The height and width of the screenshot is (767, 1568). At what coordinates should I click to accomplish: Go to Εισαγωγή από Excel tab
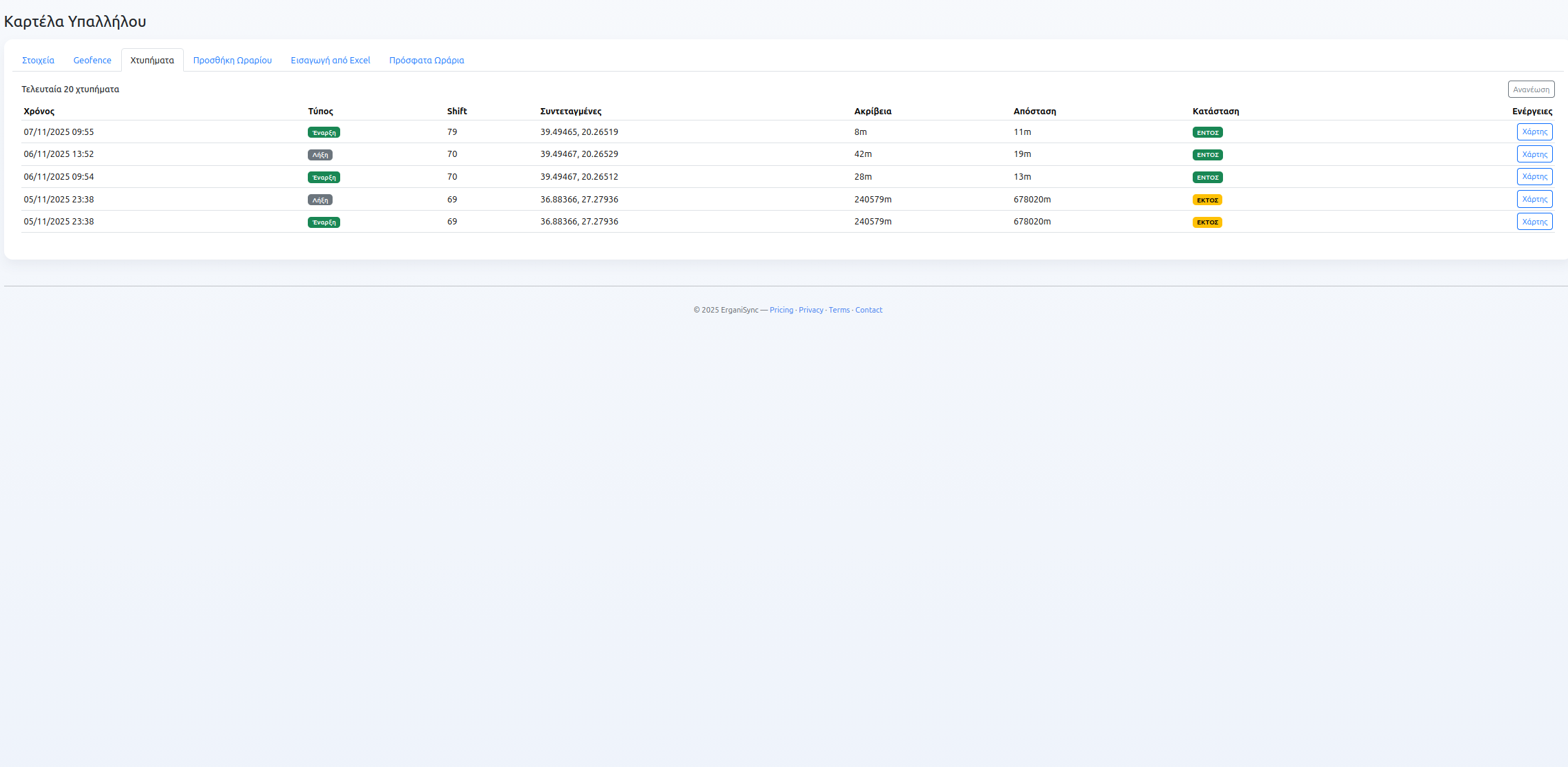point(331,60)
